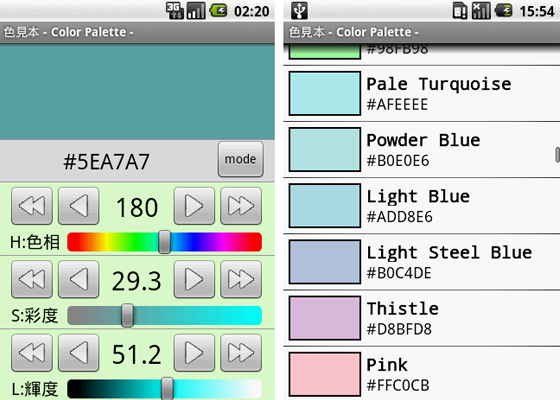
Task: Click the color list scrollbar thumb
Action: 558,155
